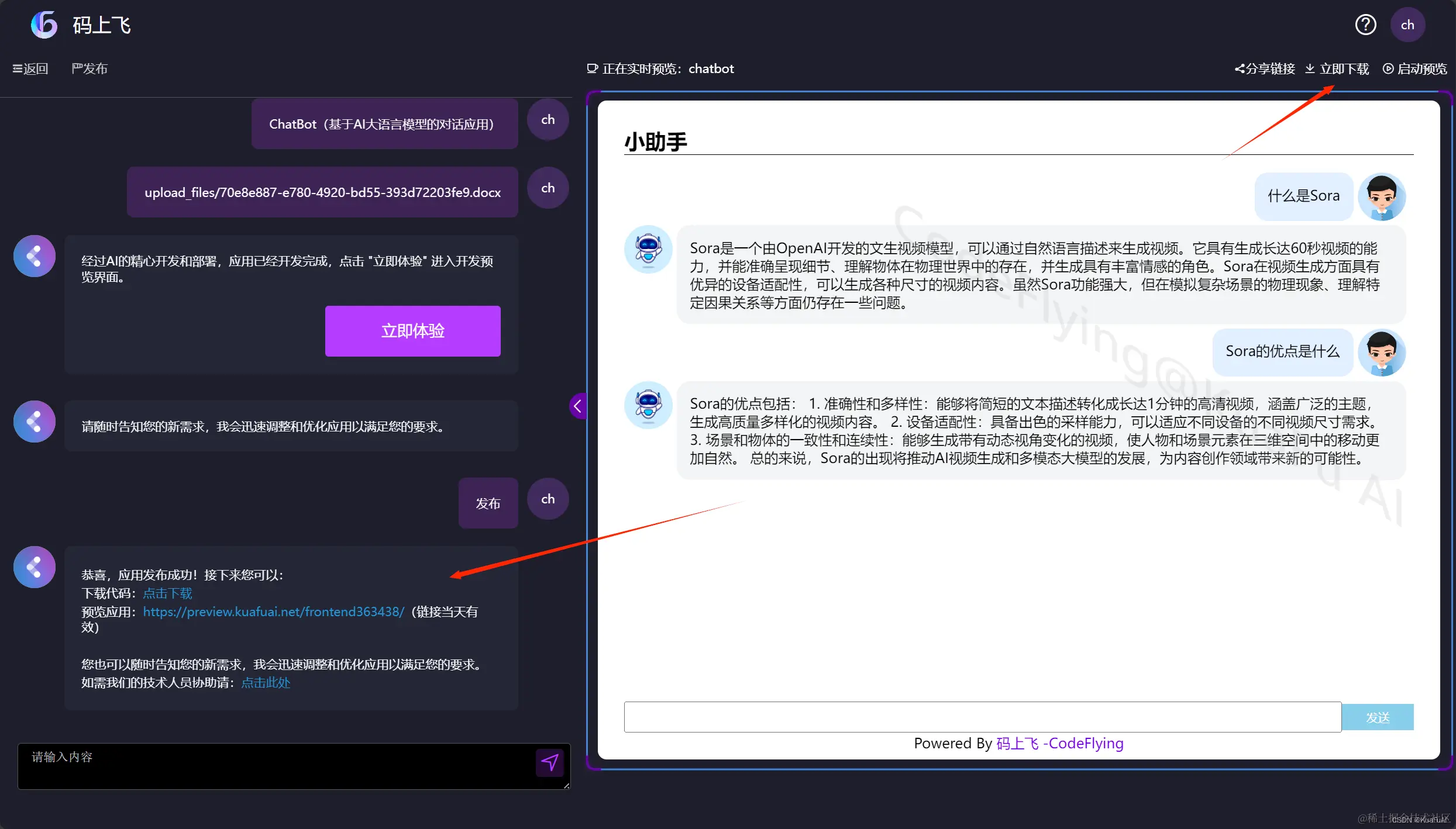Click the 小助手 heading

(x=656, y=141)
